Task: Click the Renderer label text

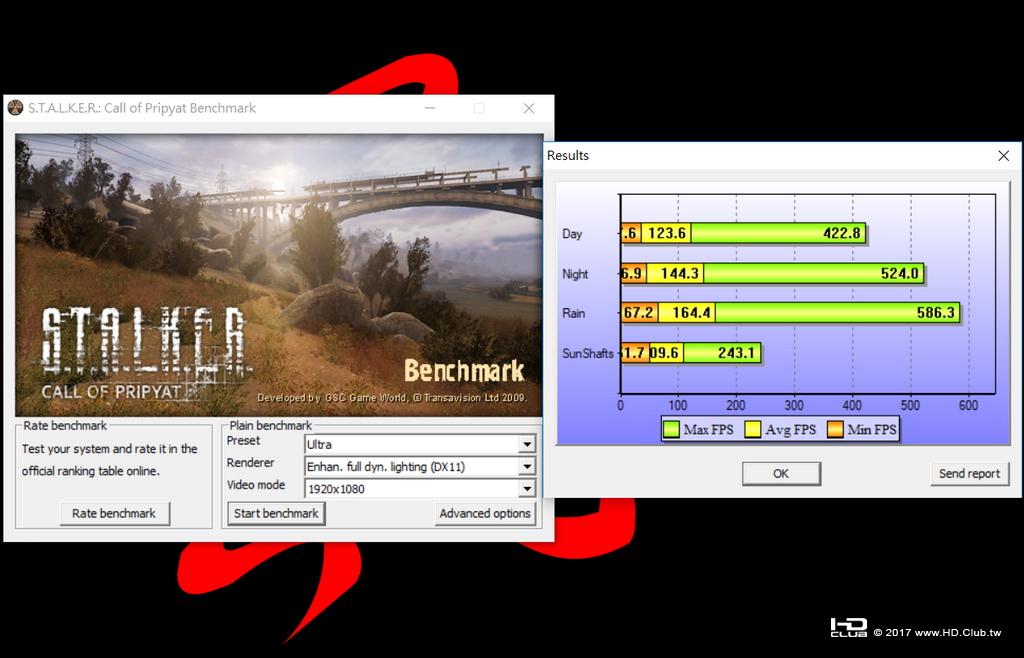Action: coord(251,463)
